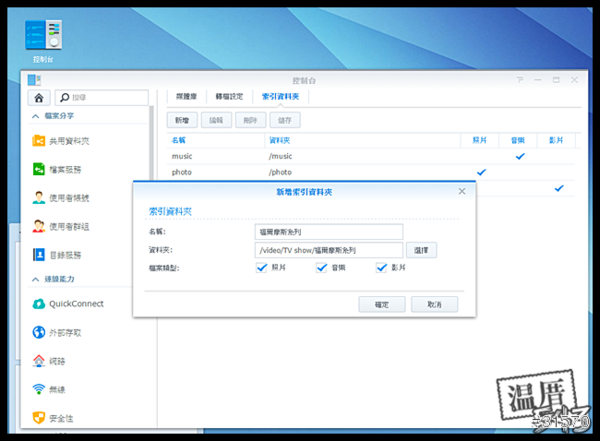Click the Home icon in control panel
600x441 pixels.
tap(39, 98)
